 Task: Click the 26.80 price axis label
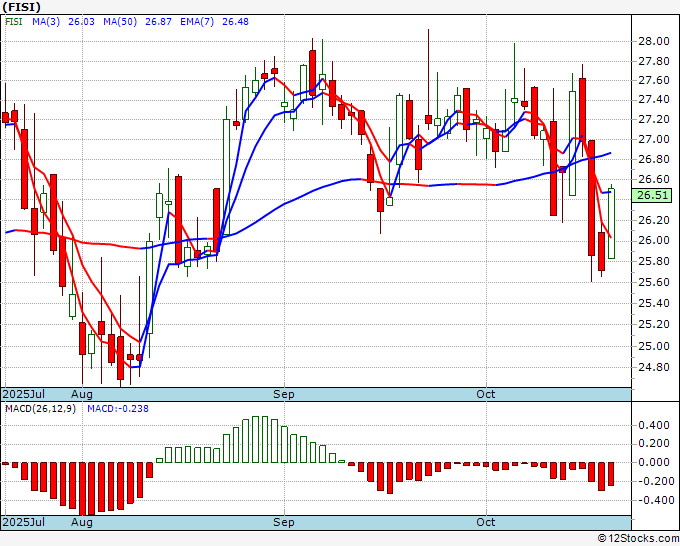point(654,159)
